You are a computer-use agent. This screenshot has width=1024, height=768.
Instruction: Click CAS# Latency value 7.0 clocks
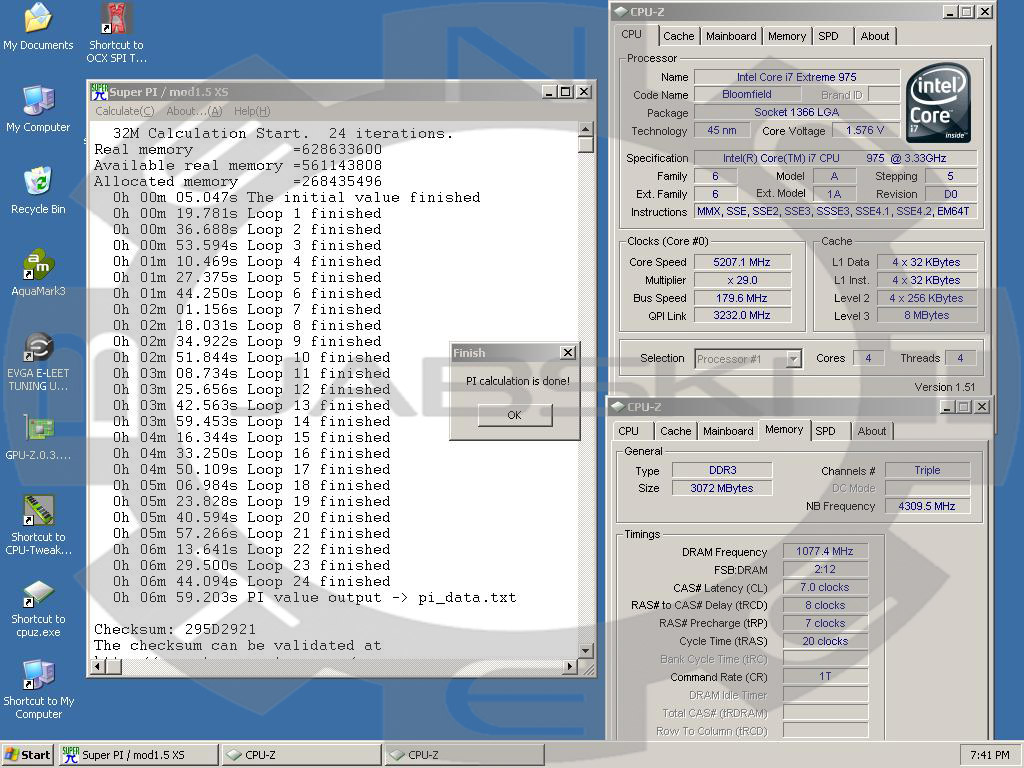(x=825, y=587)
